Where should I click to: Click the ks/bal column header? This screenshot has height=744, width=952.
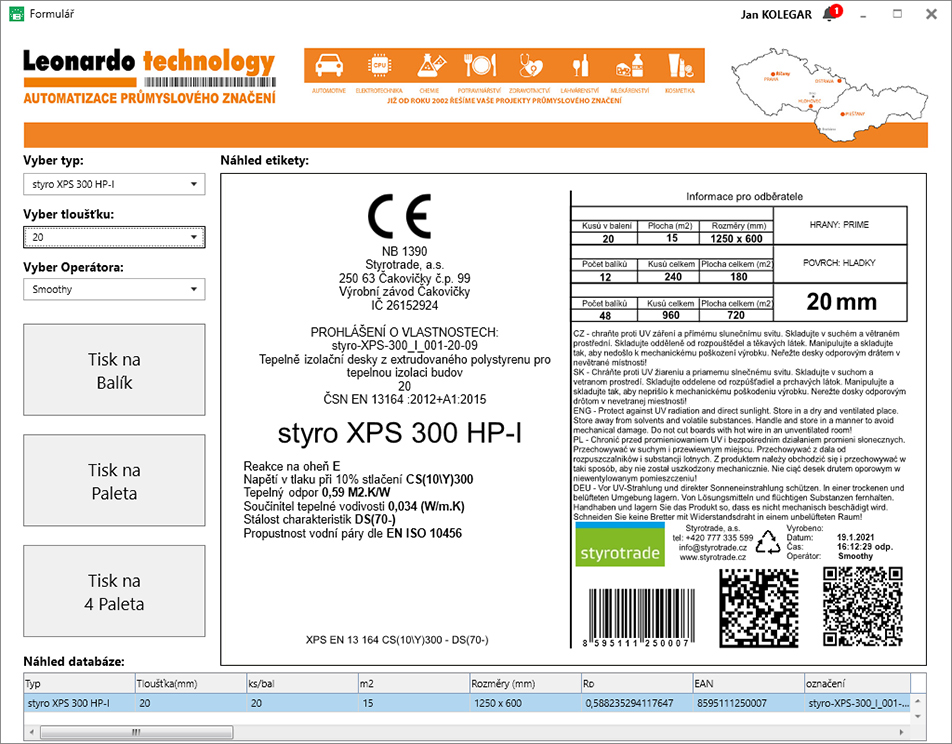point(302,683)
